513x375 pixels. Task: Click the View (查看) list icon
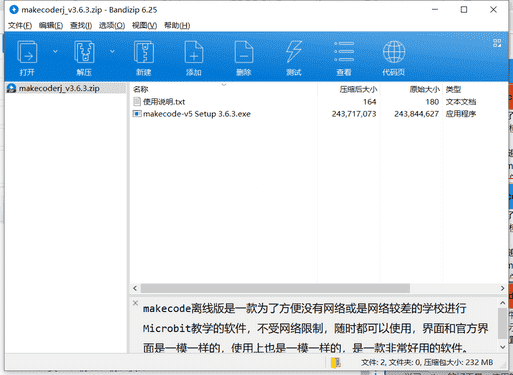(344, 52)
